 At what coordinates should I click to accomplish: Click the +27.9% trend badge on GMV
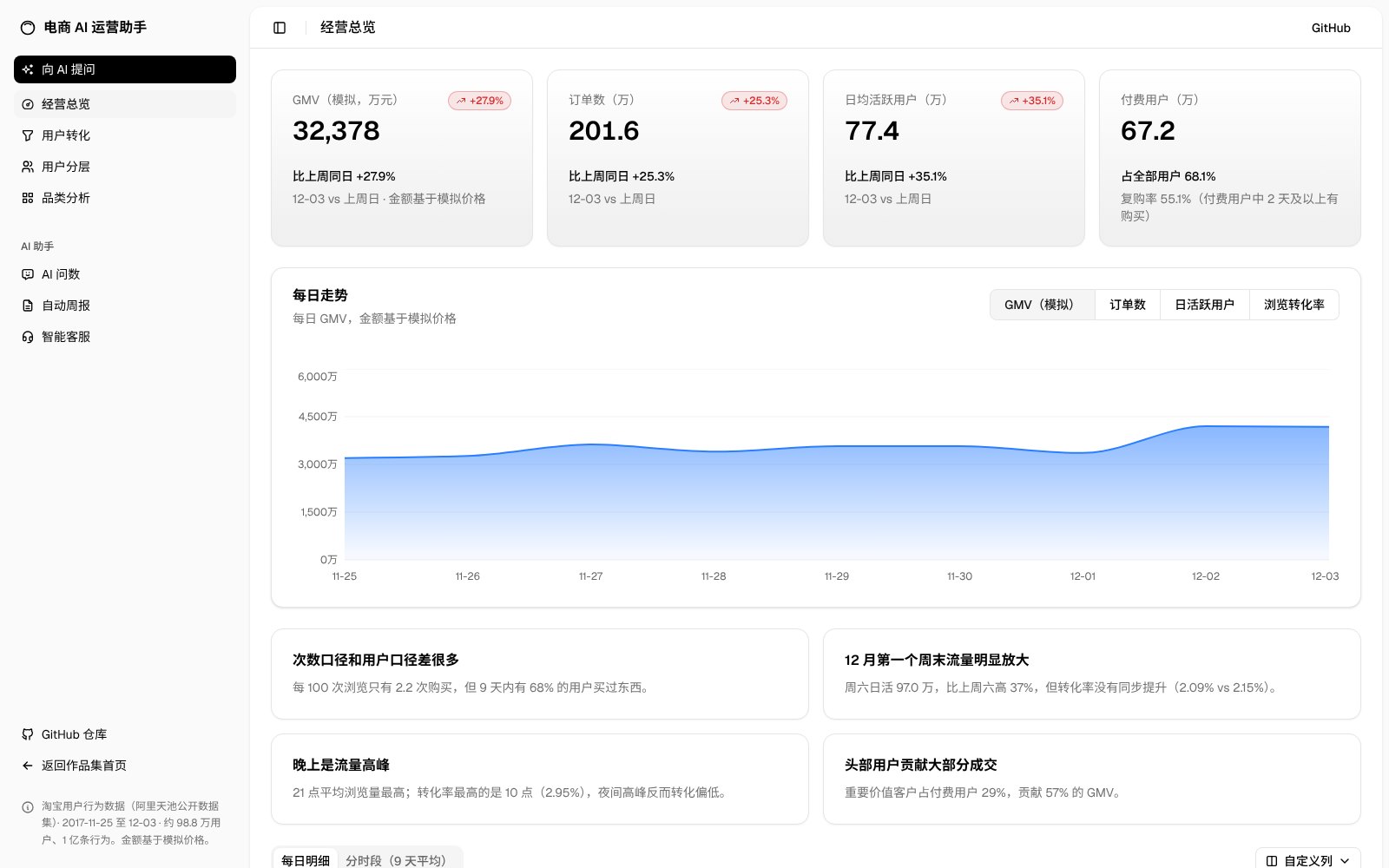click(x=480, y=101)
